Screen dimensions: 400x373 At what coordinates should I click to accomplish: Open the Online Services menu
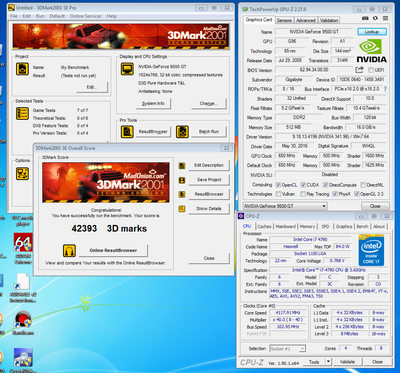tap(86, 16)
